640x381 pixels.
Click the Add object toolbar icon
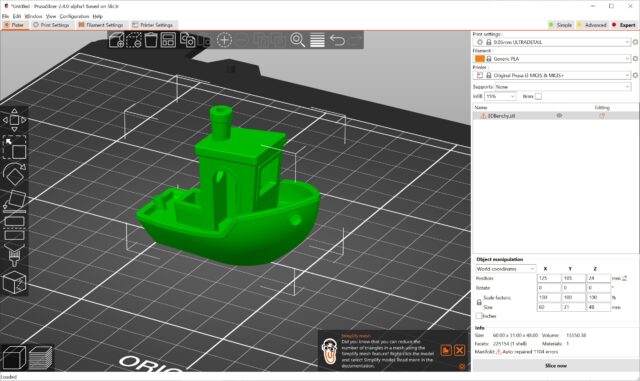116,40
